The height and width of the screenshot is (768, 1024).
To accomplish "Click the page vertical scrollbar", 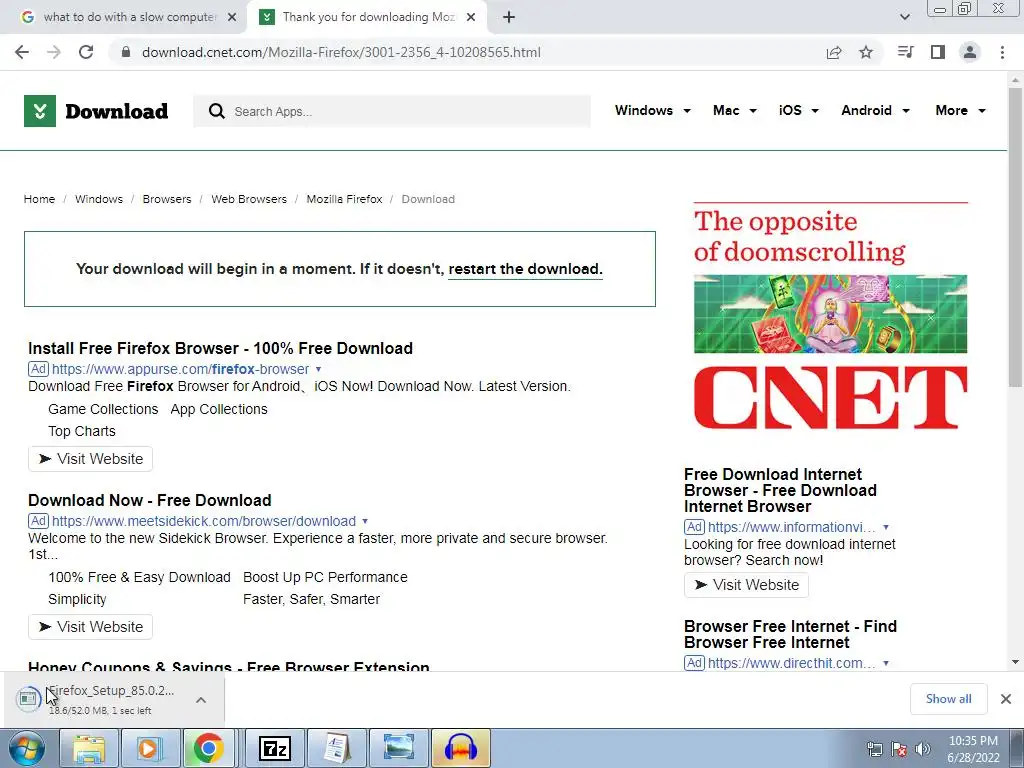I will [x=1015, y=236].
